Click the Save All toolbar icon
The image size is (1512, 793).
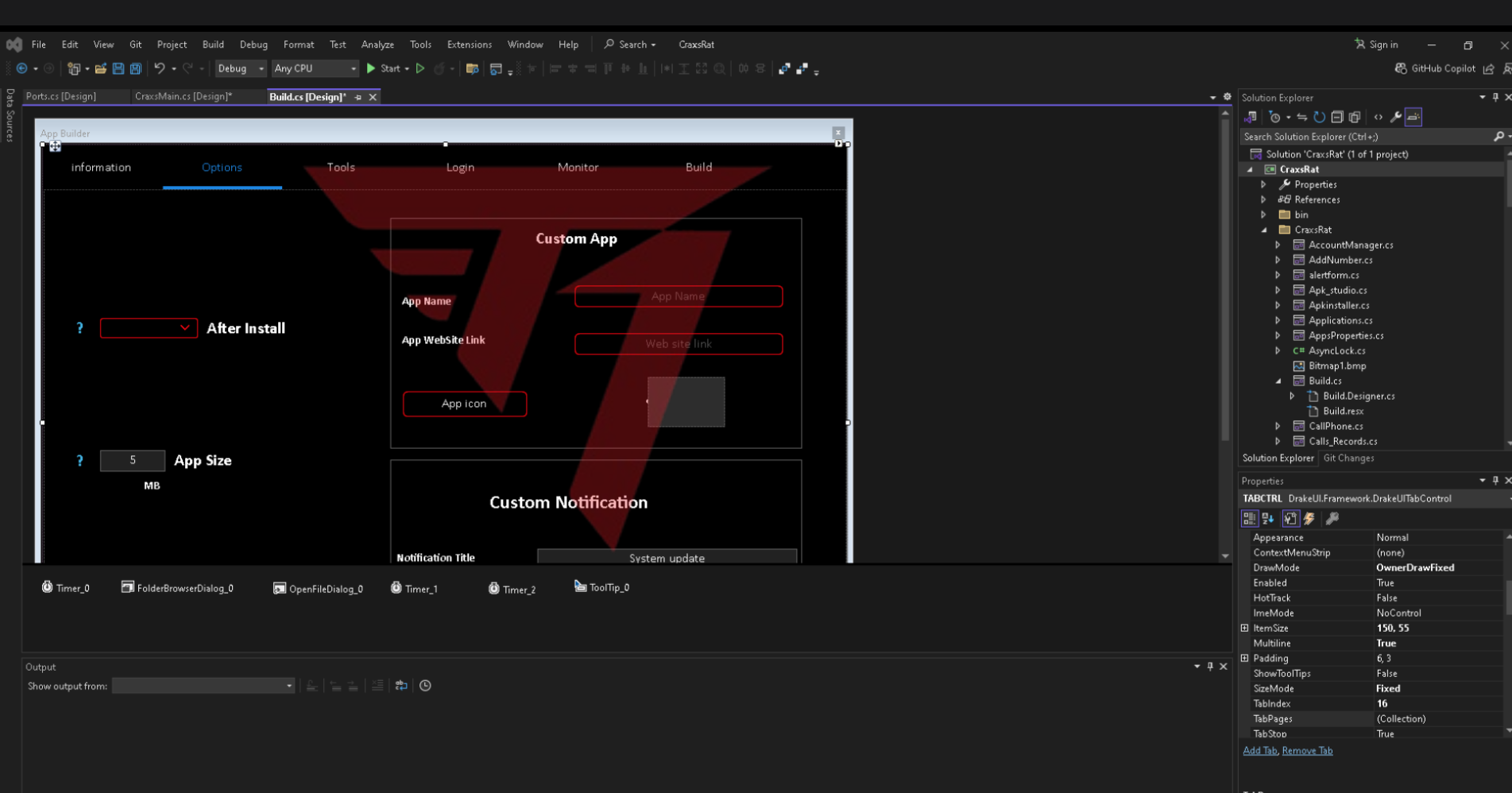coord(136,69)
